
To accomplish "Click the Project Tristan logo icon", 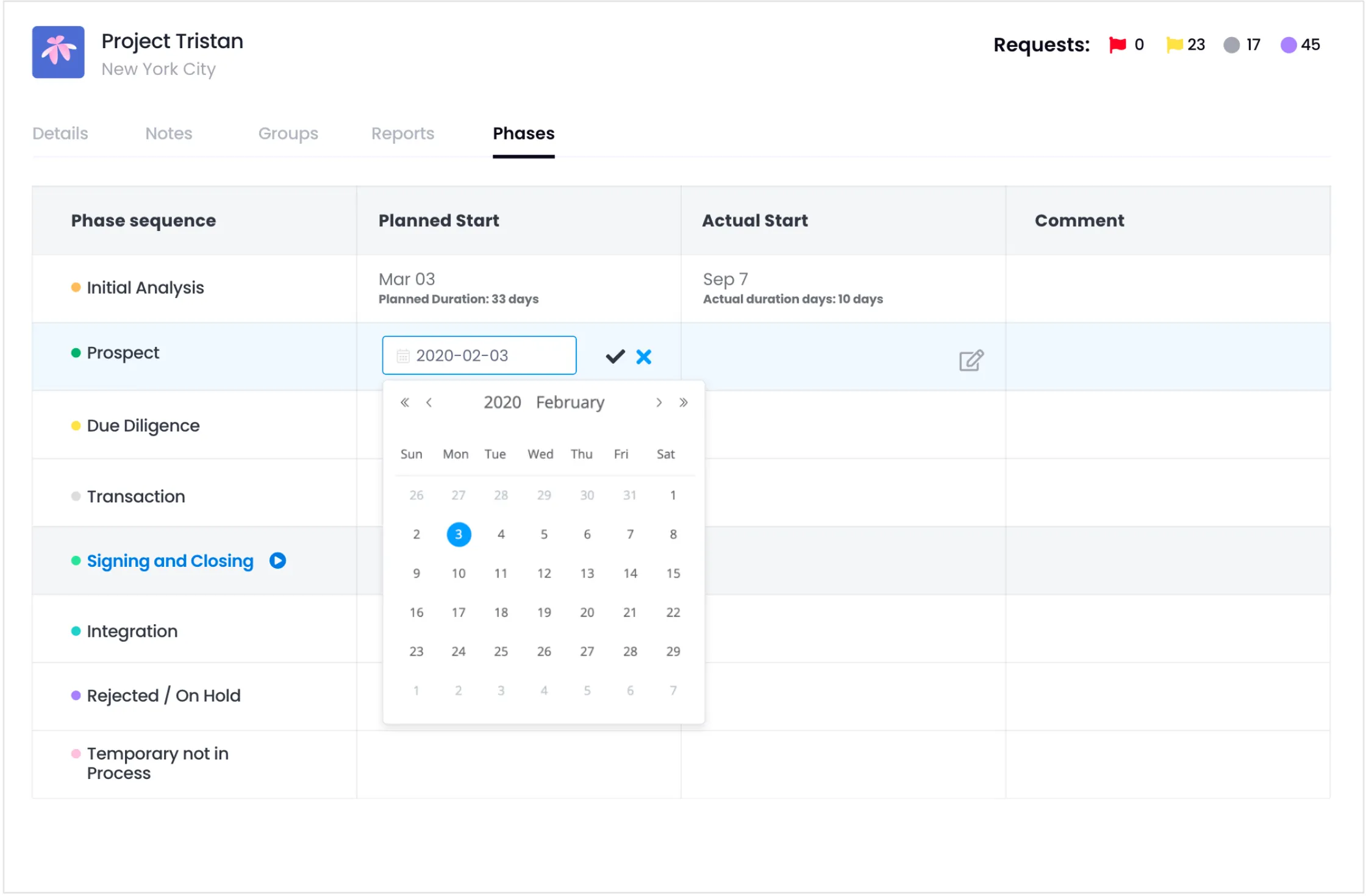I will (x=59, y=52).
